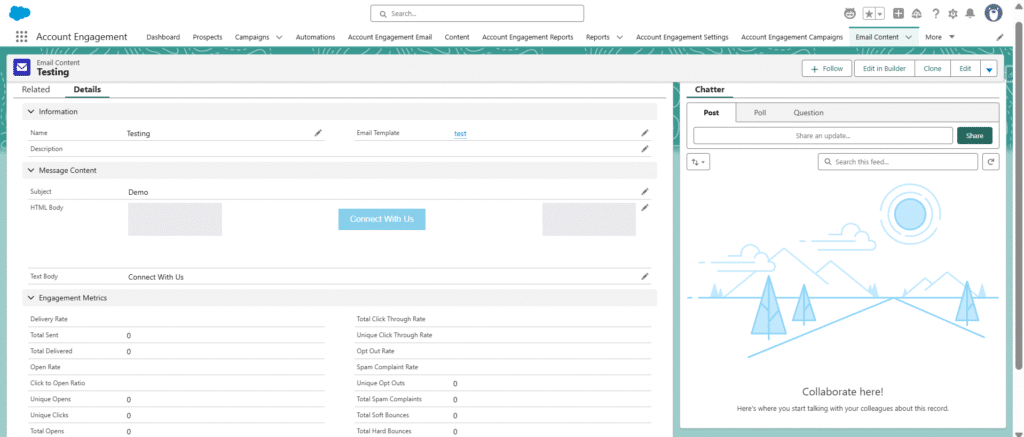Click the Email Content record envelope icon
The height and width of the screenshot is (437, 1024).
[x=22, y=67]
